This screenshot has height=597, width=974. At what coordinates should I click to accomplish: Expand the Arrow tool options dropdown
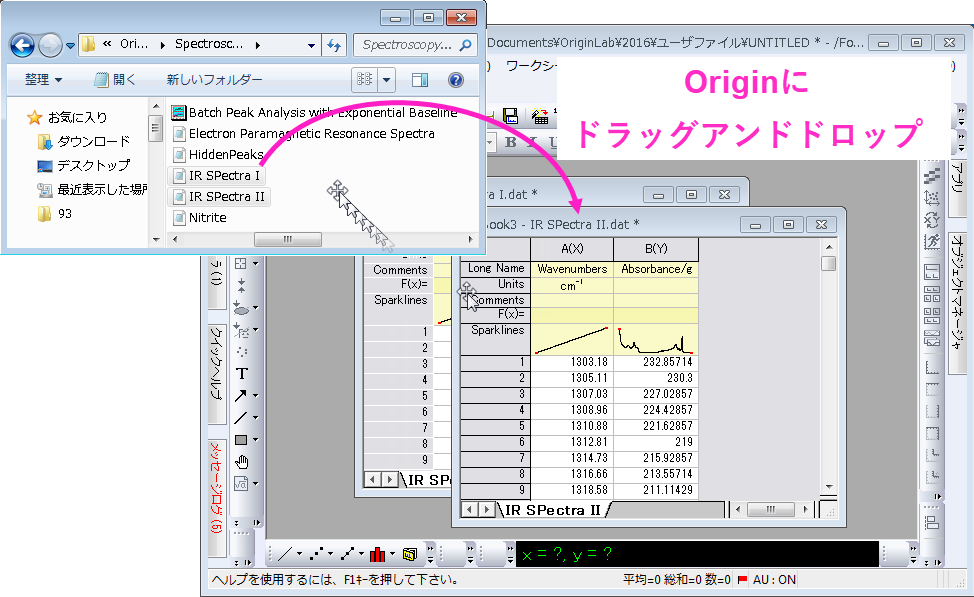tap(255, 396)
